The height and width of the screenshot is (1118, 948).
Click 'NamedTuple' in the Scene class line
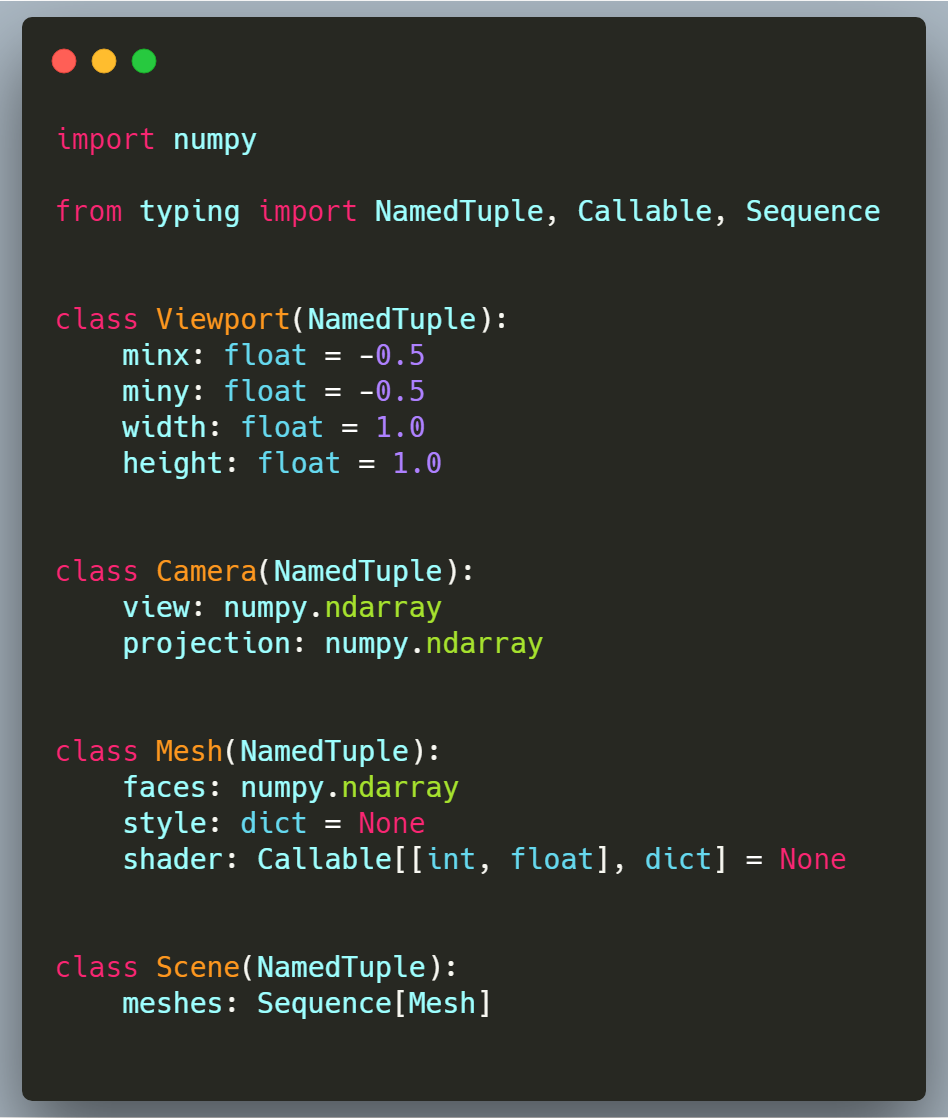pos(341,968)
